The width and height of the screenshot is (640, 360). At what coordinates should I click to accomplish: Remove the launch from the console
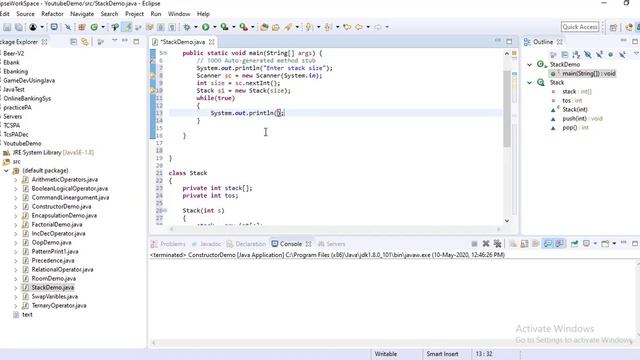[x=486, y=244]
